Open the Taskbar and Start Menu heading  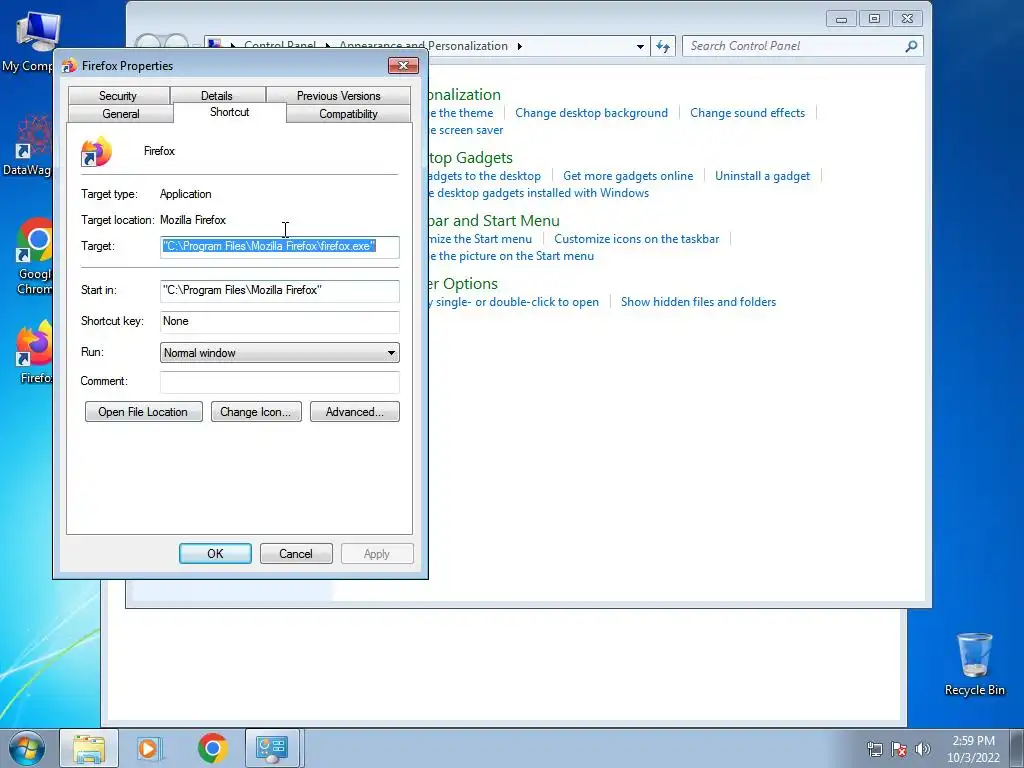(494, 221)
